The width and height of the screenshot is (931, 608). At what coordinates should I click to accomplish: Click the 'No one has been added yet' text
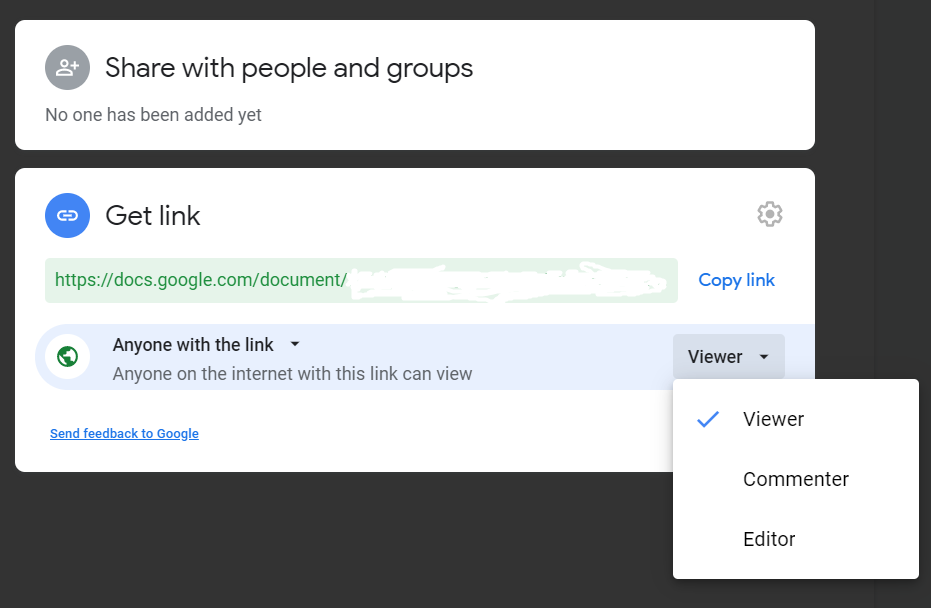click(x=153, y=115)
